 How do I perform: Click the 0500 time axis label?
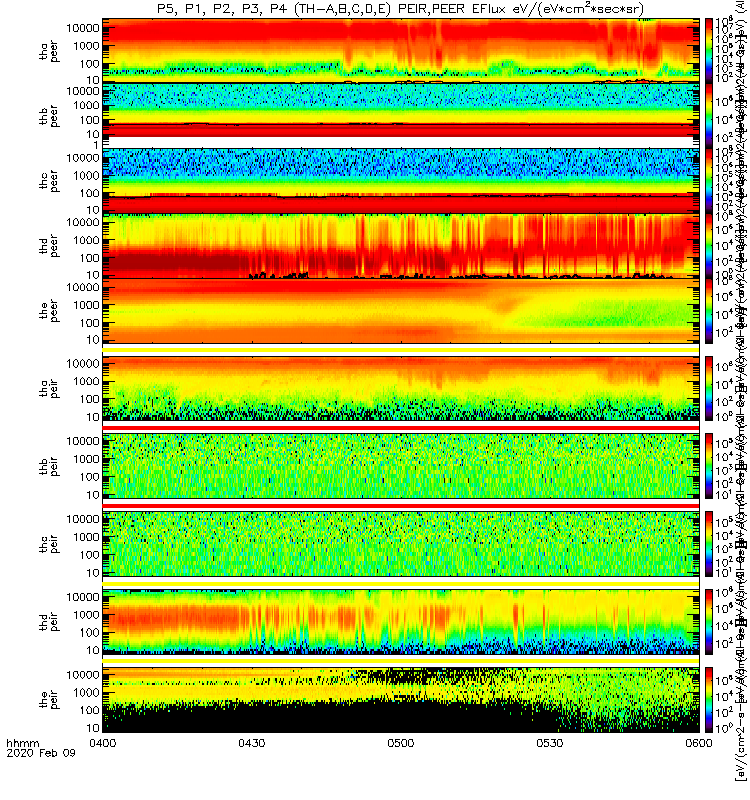(x=401, y=743)
